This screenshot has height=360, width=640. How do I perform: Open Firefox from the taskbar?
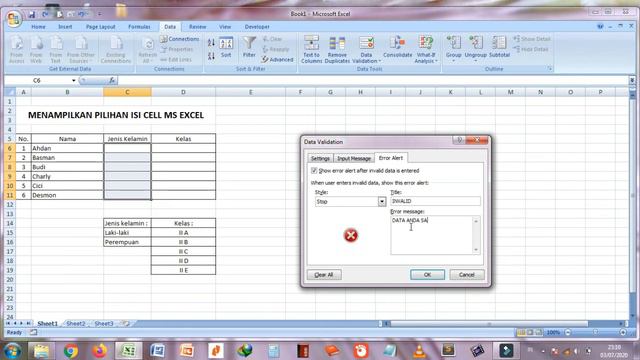(x=99, y=351)
